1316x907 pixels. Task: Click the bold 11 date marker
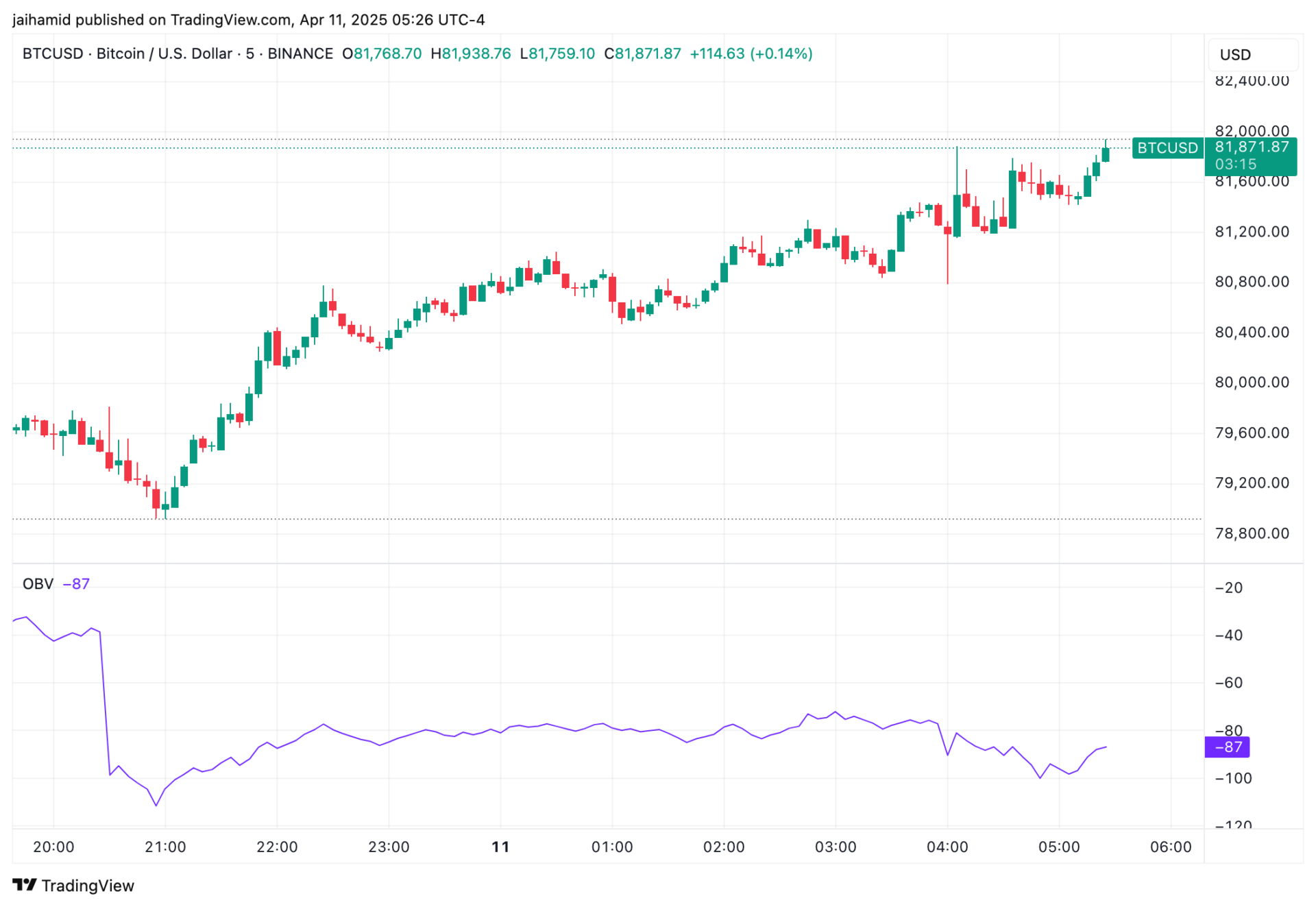tap(500, 847)
